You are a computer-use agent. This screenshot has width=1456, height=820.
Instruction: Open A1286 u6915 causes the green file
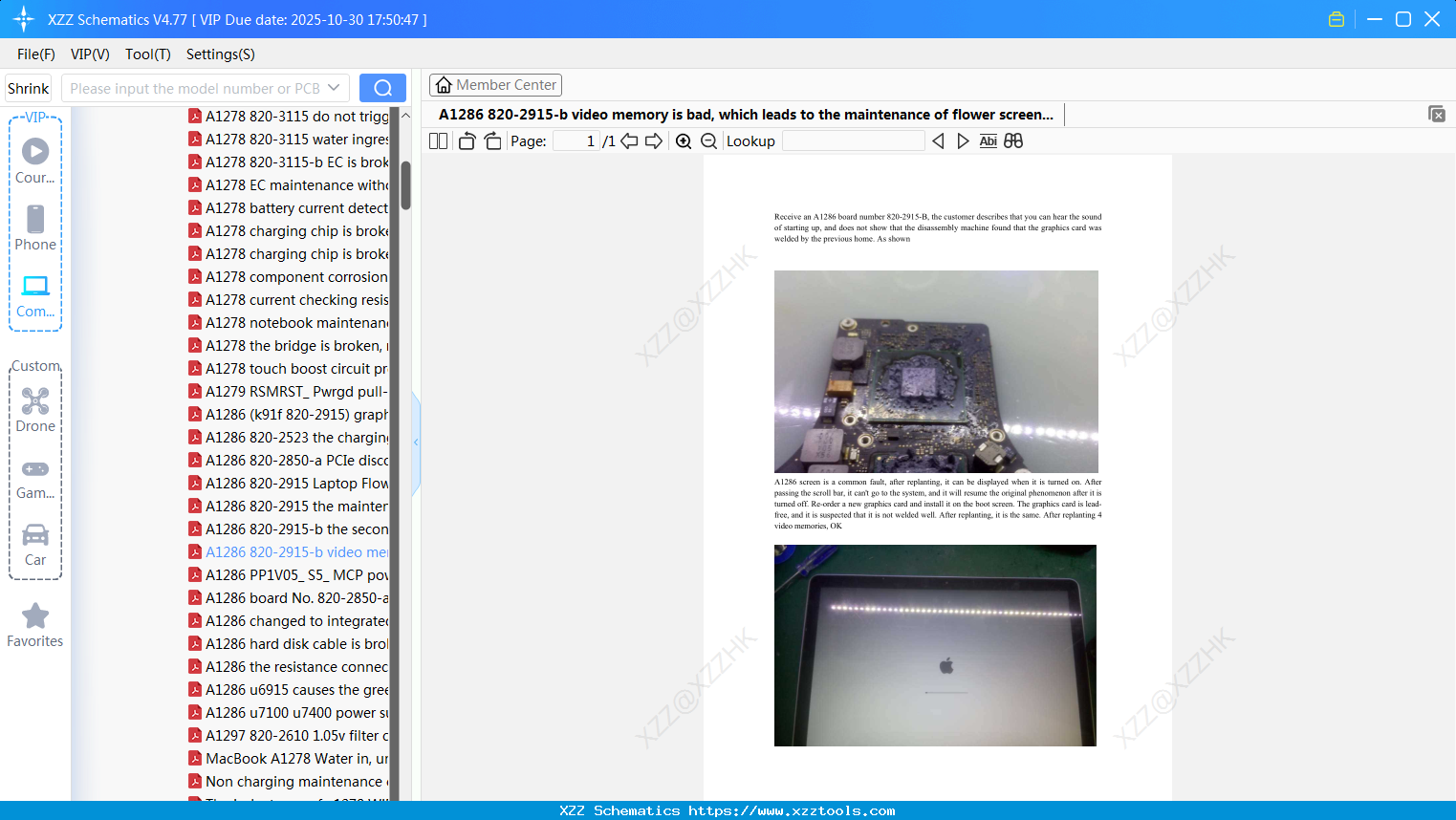tap(288, 689)
